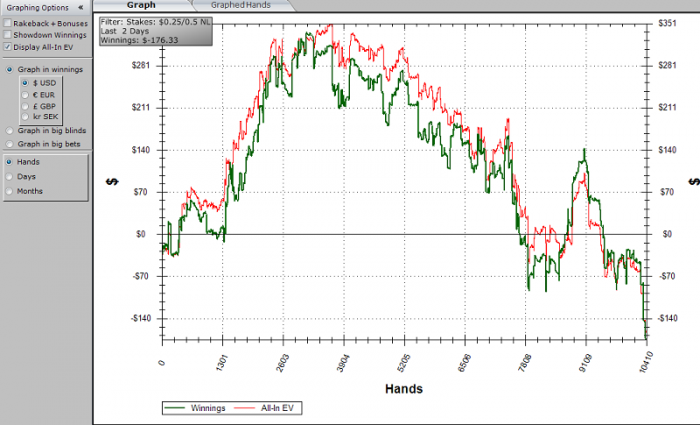Click the Hands axis title
Viewport: 700px width, 425px height.
404,389
